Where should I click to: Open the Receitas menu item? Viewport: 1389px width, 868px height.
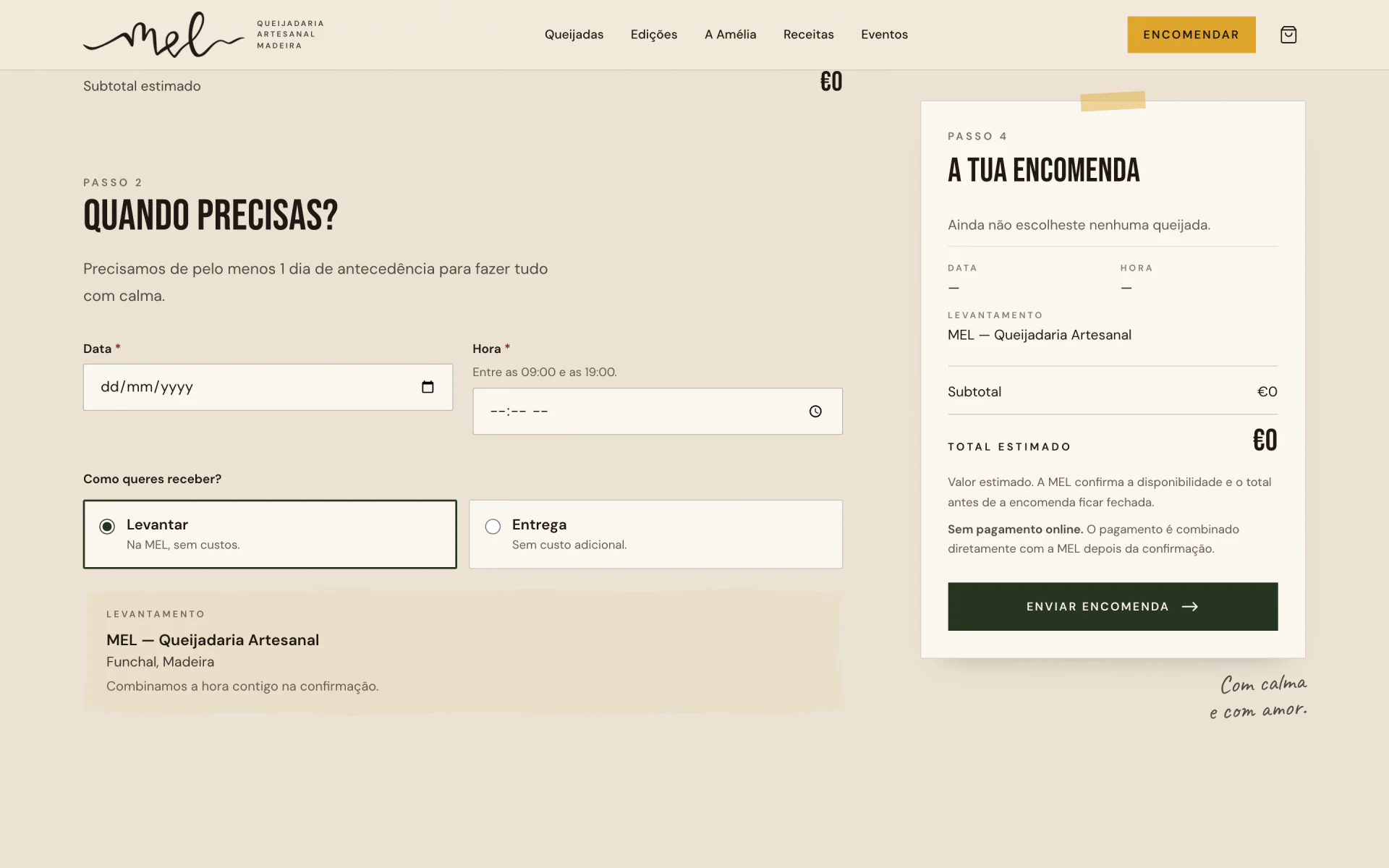point(808,35)
